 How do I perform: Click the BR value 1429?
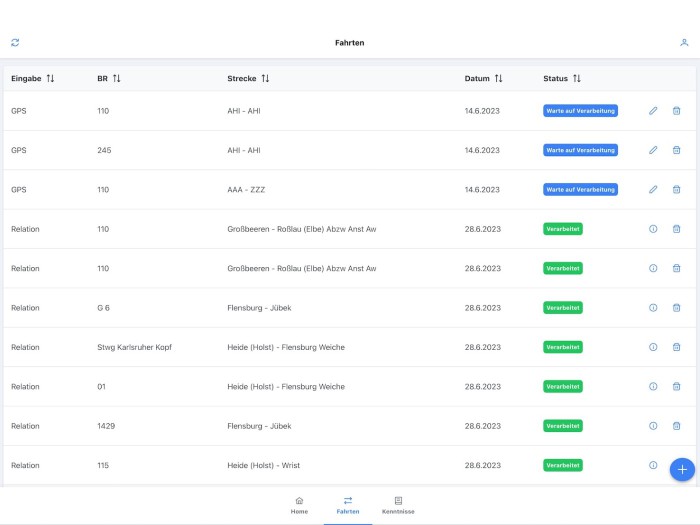click(x=106, y=426)
